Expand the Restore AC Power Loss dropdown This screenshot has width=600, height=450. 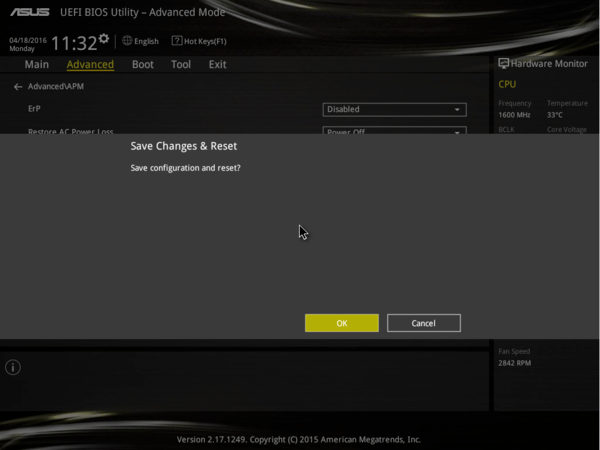(x=394, y=131)
